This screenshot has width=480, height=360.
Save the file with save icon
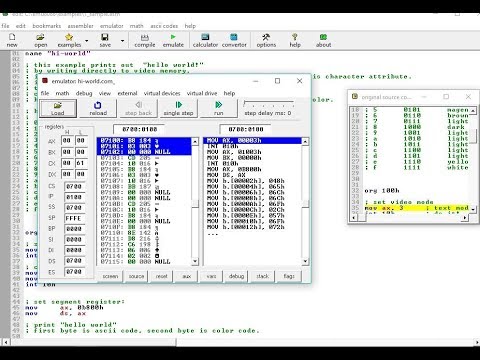tap(105, 40)
